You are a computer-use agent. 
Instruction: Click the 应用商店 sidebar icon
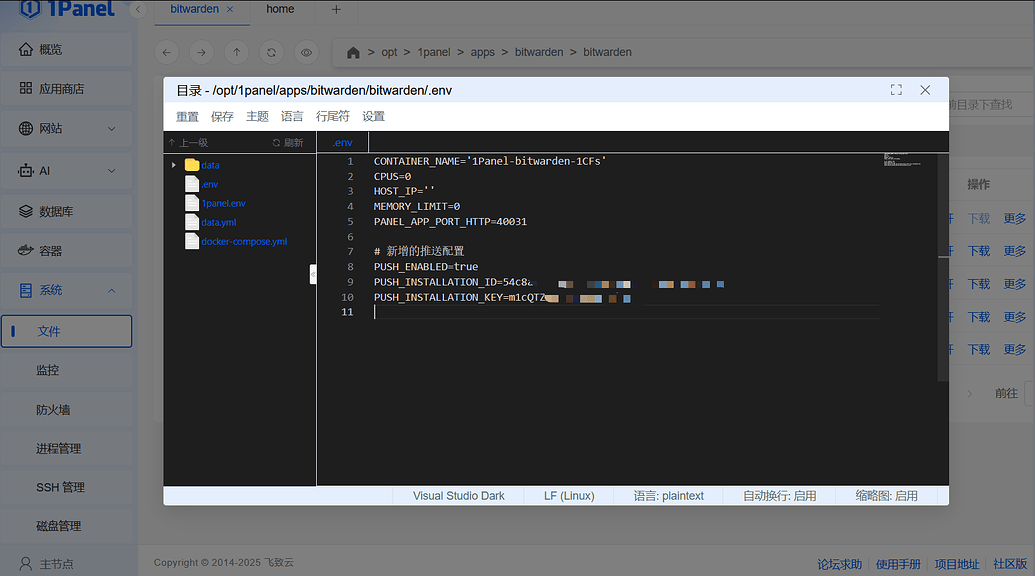point(26,89)
